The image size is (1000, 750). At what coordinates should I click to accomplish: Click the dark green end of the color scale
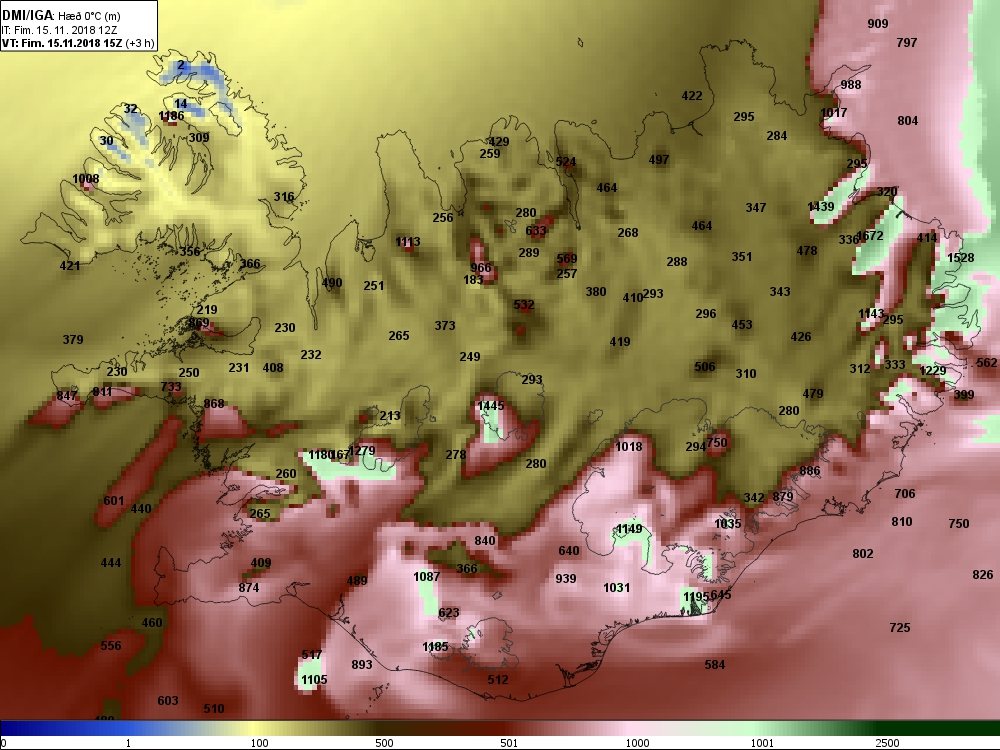pyautogui.click(x=938, y=728)
